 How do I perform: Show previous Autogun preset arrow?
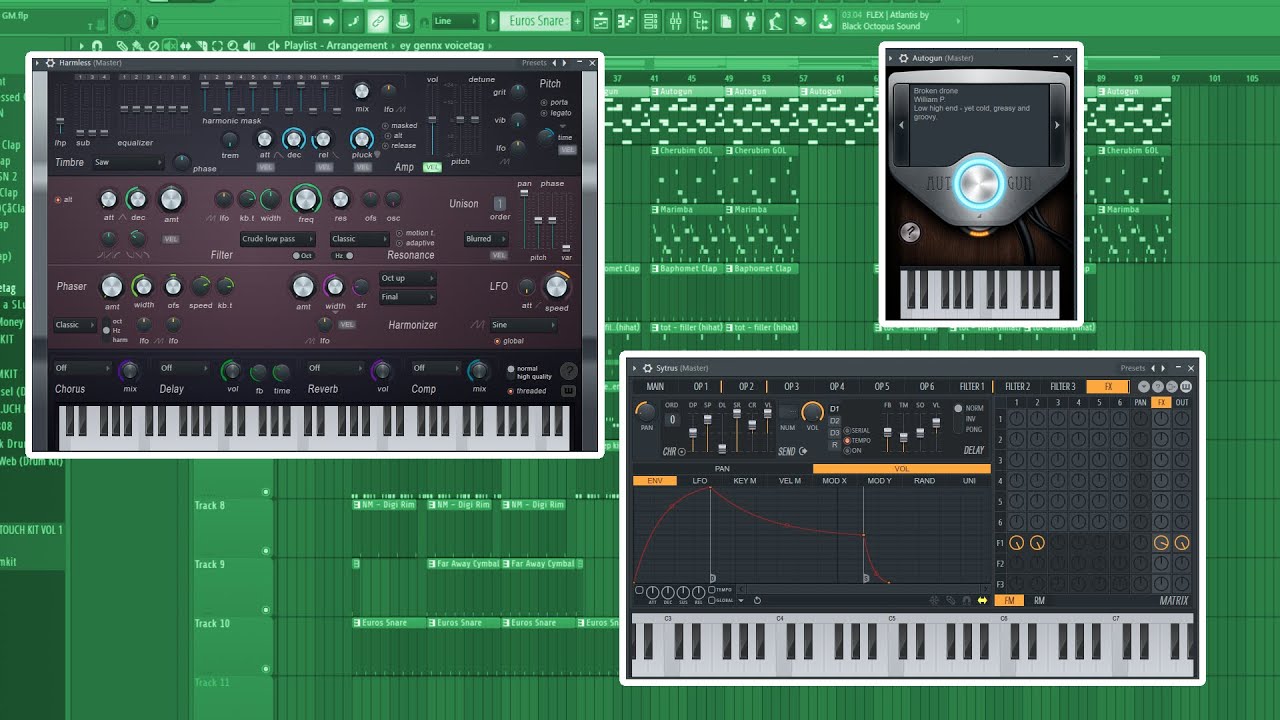click(x=902, y=125)
